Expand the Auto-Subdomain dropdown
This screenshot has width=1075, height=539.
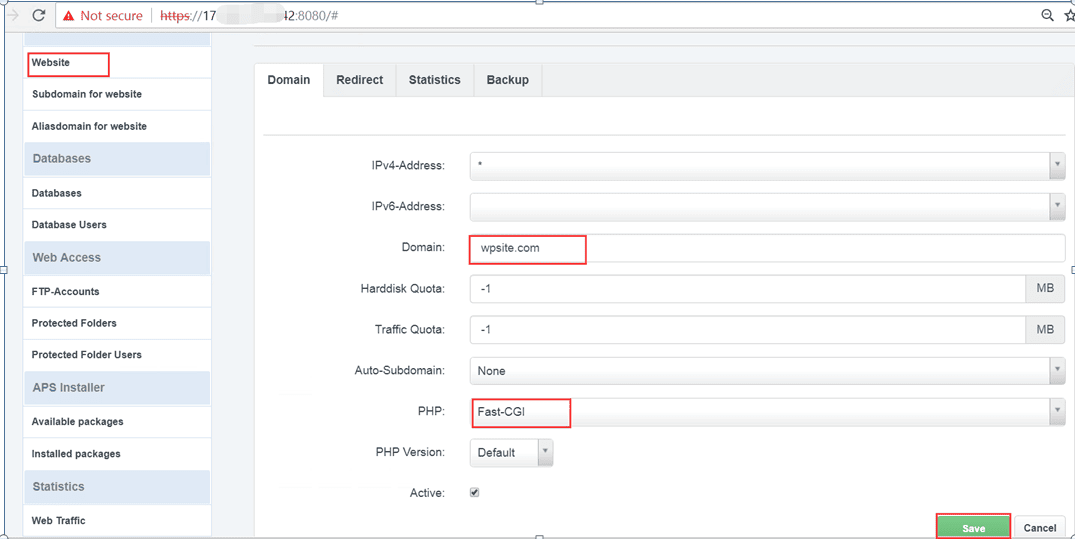tap(768, 370)
